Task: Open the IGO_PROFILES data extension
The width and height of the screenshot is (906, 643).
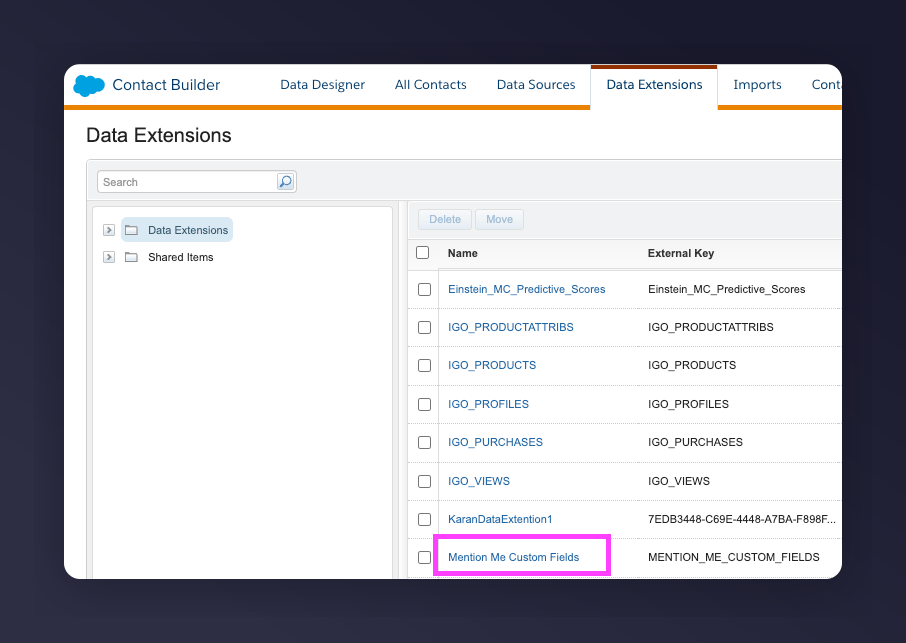Action: 488,404
